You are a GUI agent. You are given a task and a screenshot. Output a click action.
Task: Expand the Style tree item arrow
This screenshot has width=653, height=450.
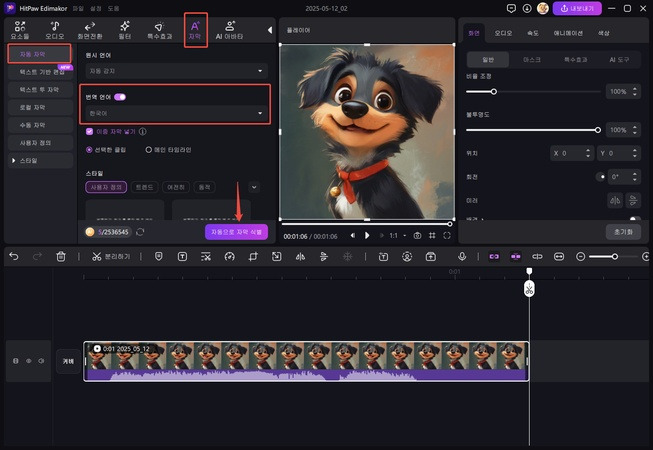[x=14, y=160]
